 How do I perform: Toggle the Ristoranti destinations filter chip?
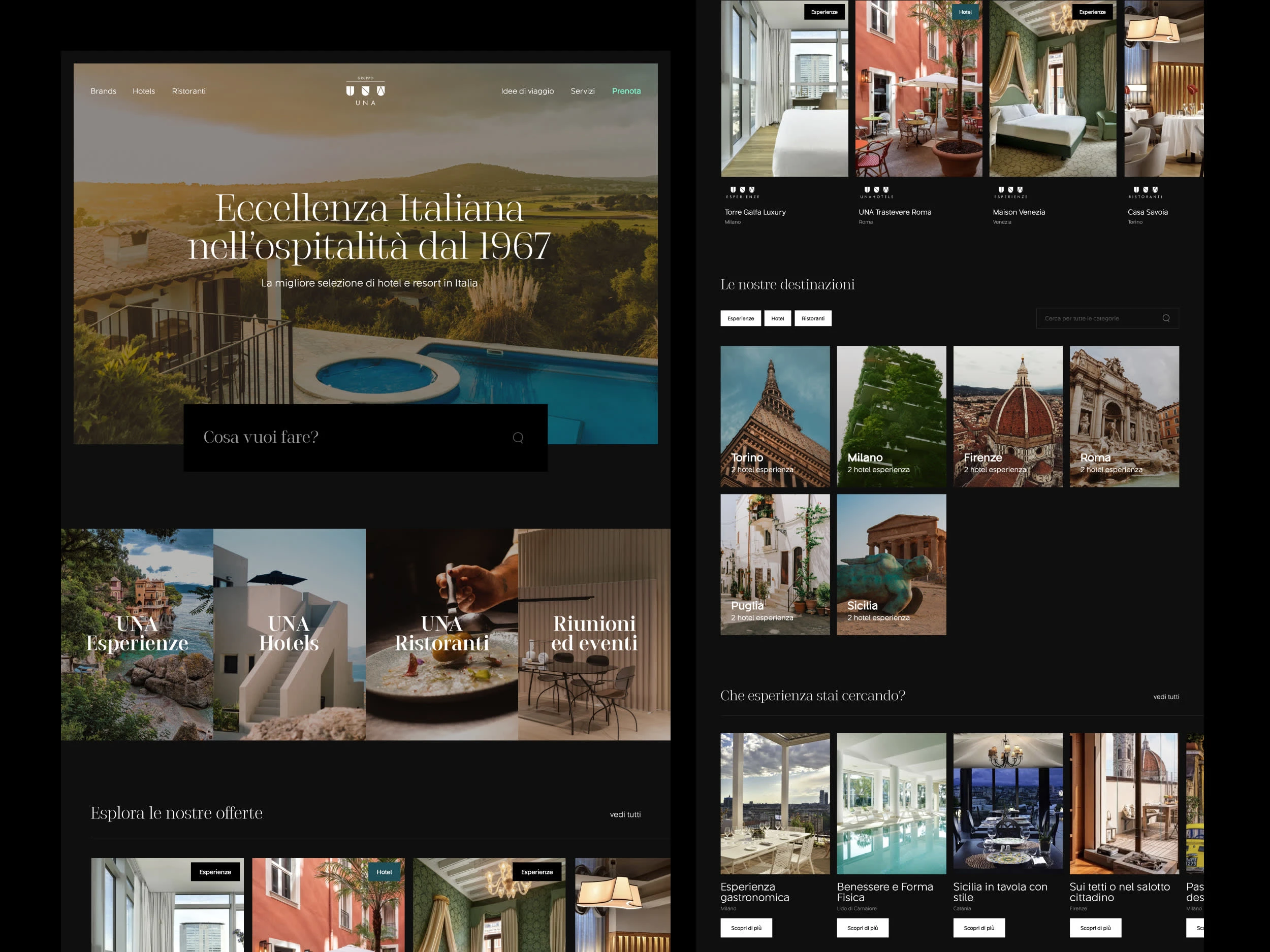coord(812,318)
